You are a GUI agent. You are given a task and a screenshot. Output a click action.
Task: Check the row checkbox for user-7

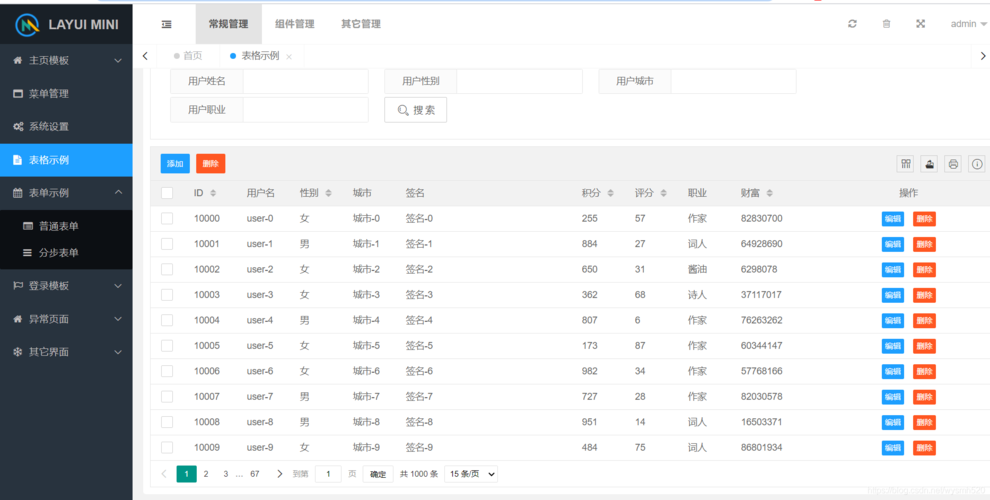pos(167,396)
